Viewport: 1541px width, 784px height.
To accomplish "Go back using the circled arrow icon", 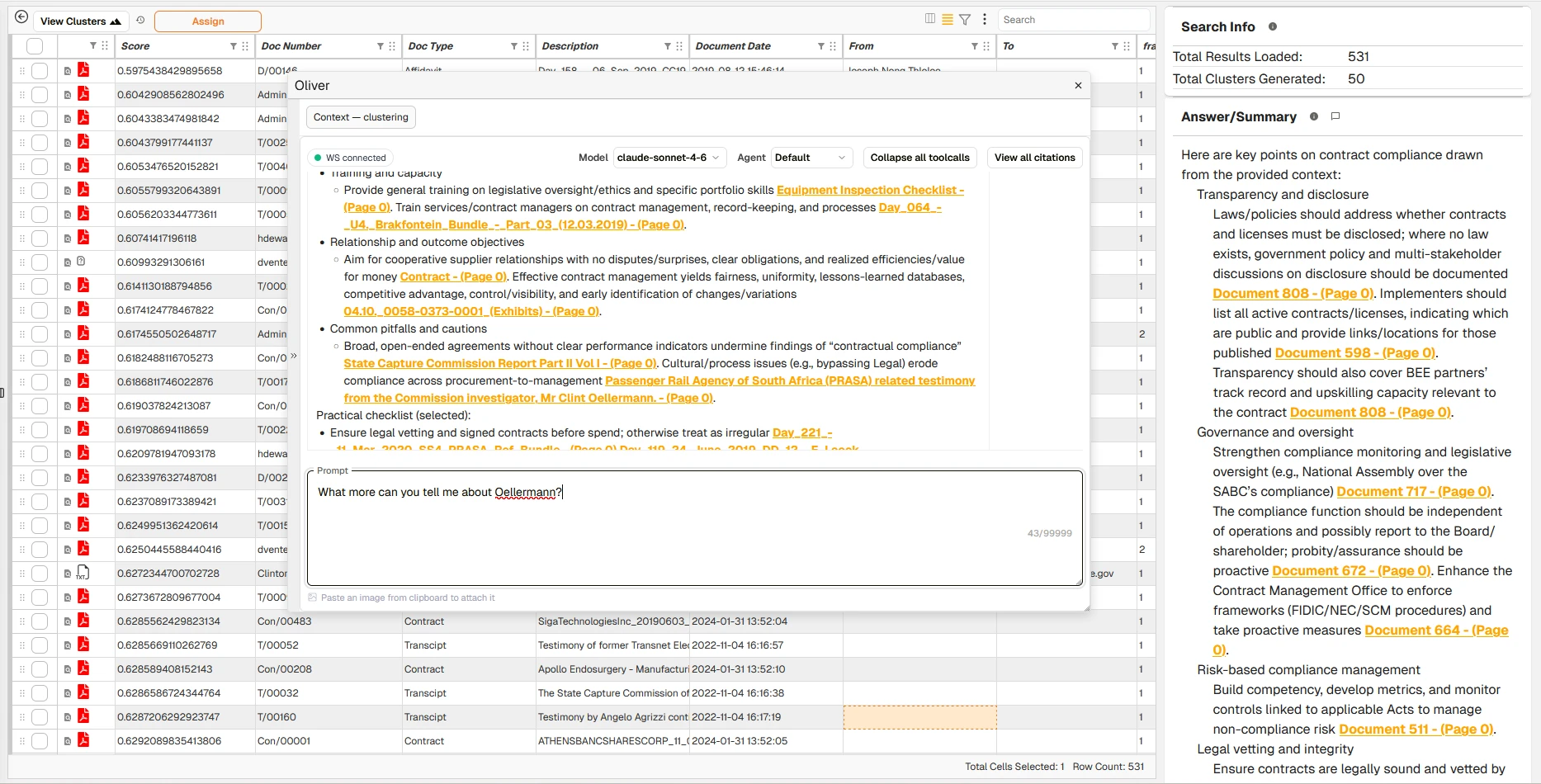I will point(21,18).
